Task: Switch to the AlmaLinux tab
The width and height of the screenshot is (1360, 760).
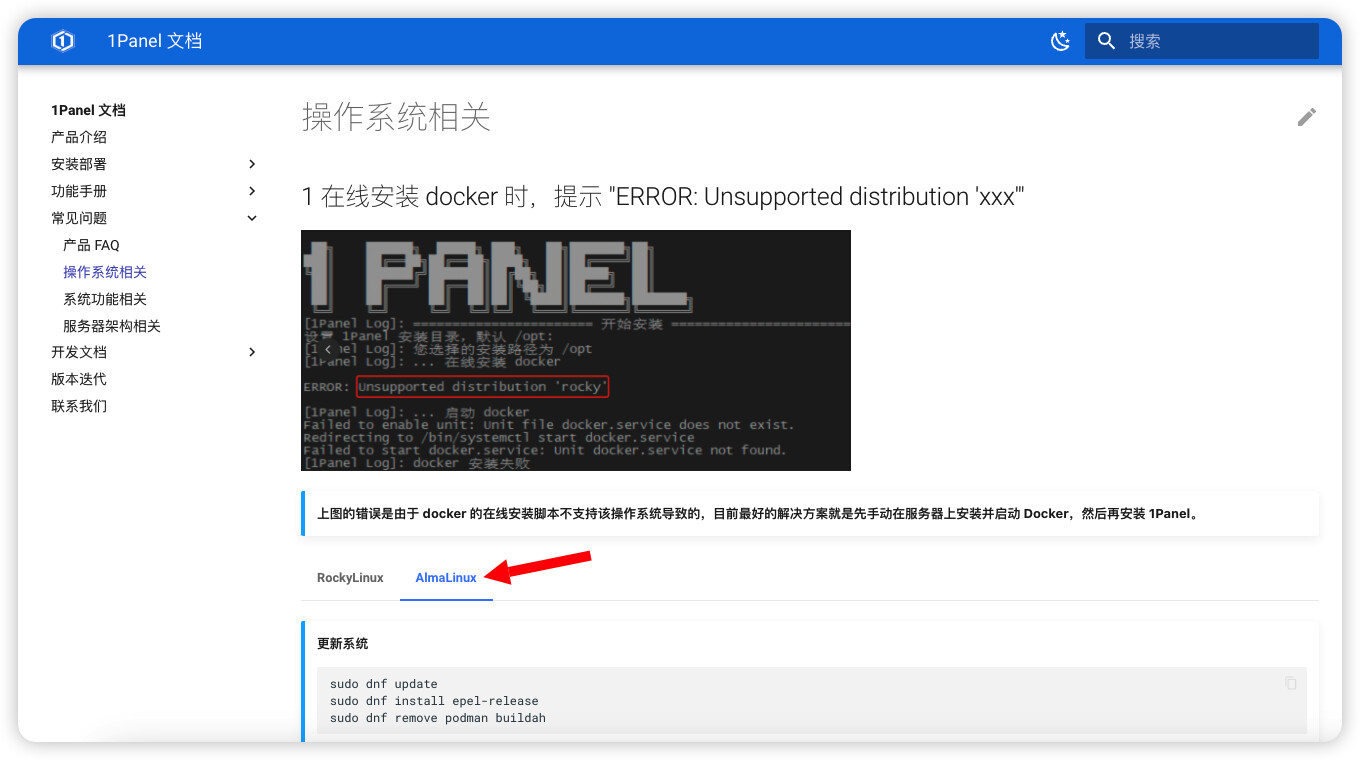Action: click(446, 578)
